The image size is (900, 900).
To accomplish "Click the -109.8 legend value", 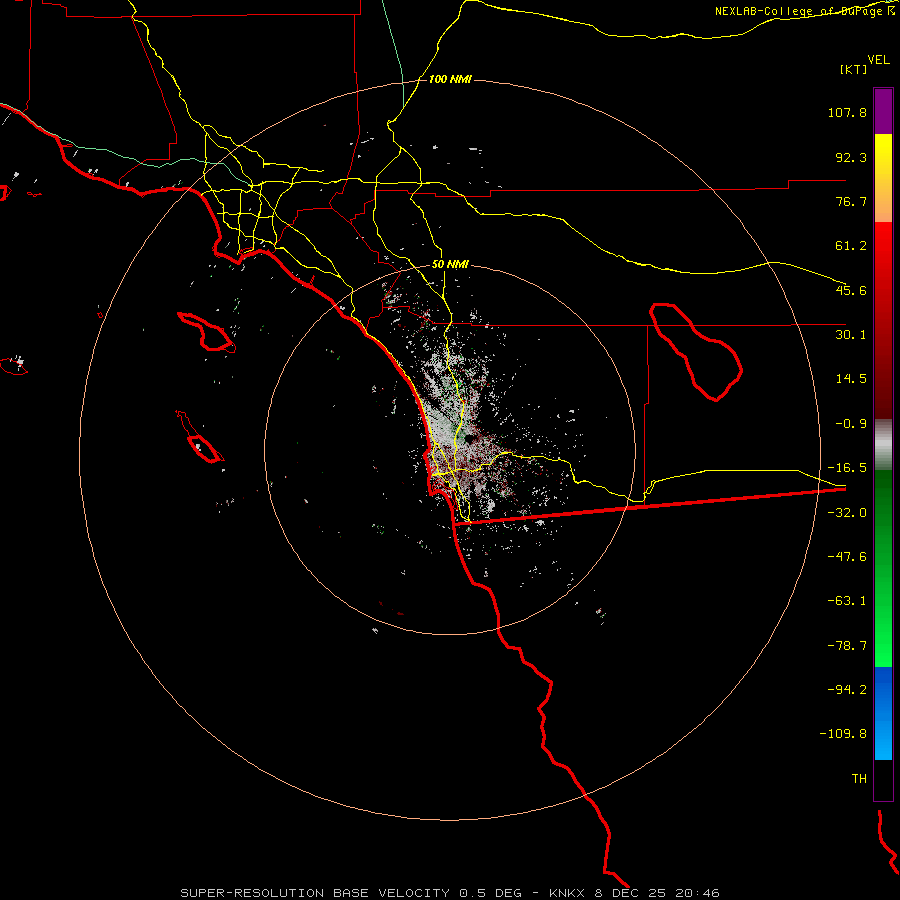I will click(843, 734).
